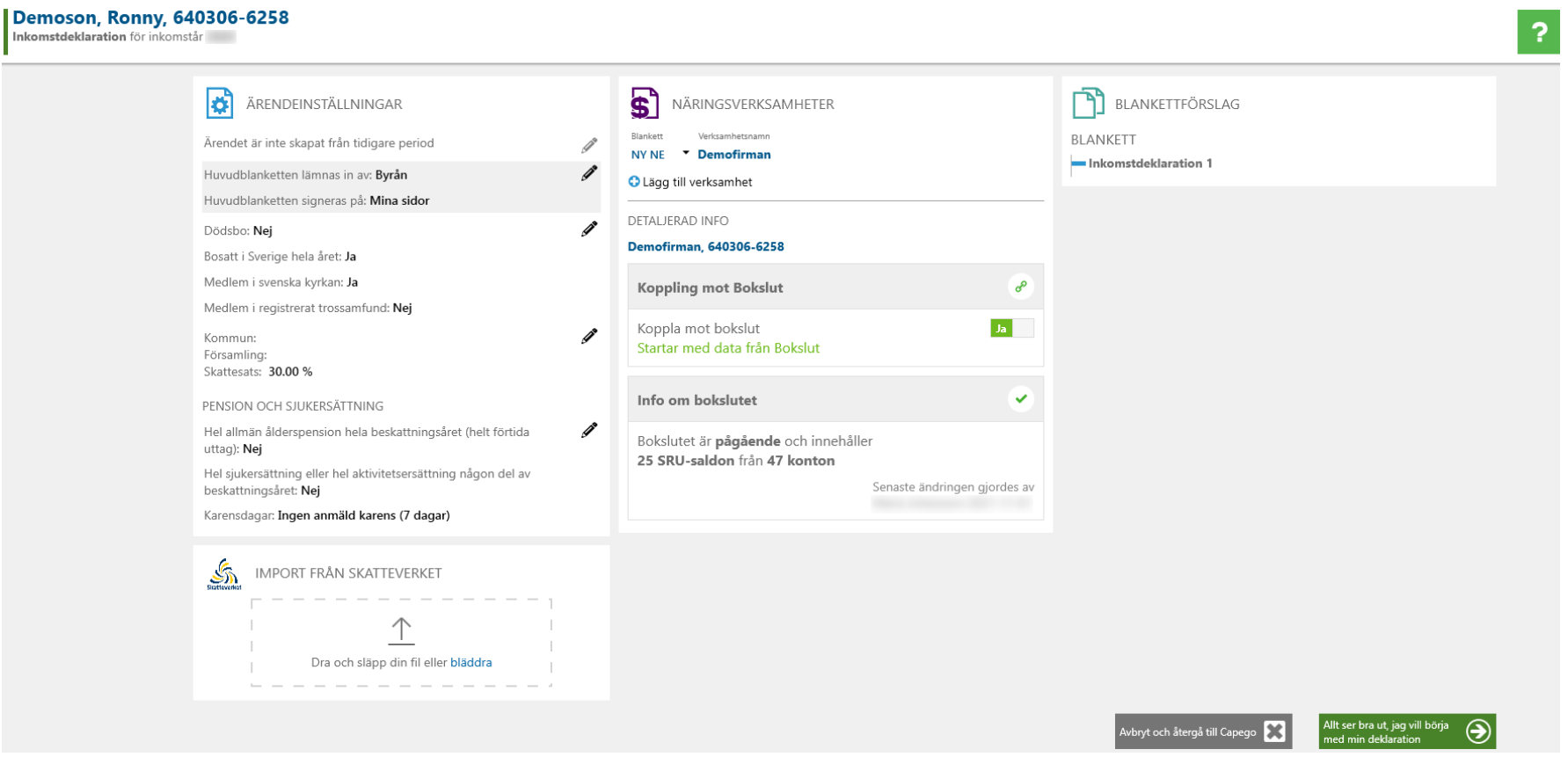Click the Info om bokslutet checkmark icon
Viewport: 1568px width, 757px height.
1020,399
